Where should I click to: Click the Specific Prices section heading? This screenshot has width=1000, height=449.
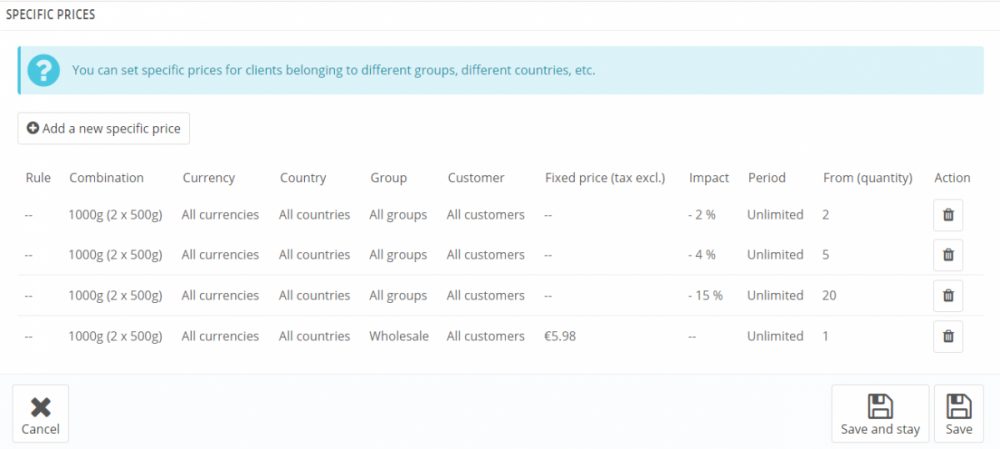[x=51, y=15]
